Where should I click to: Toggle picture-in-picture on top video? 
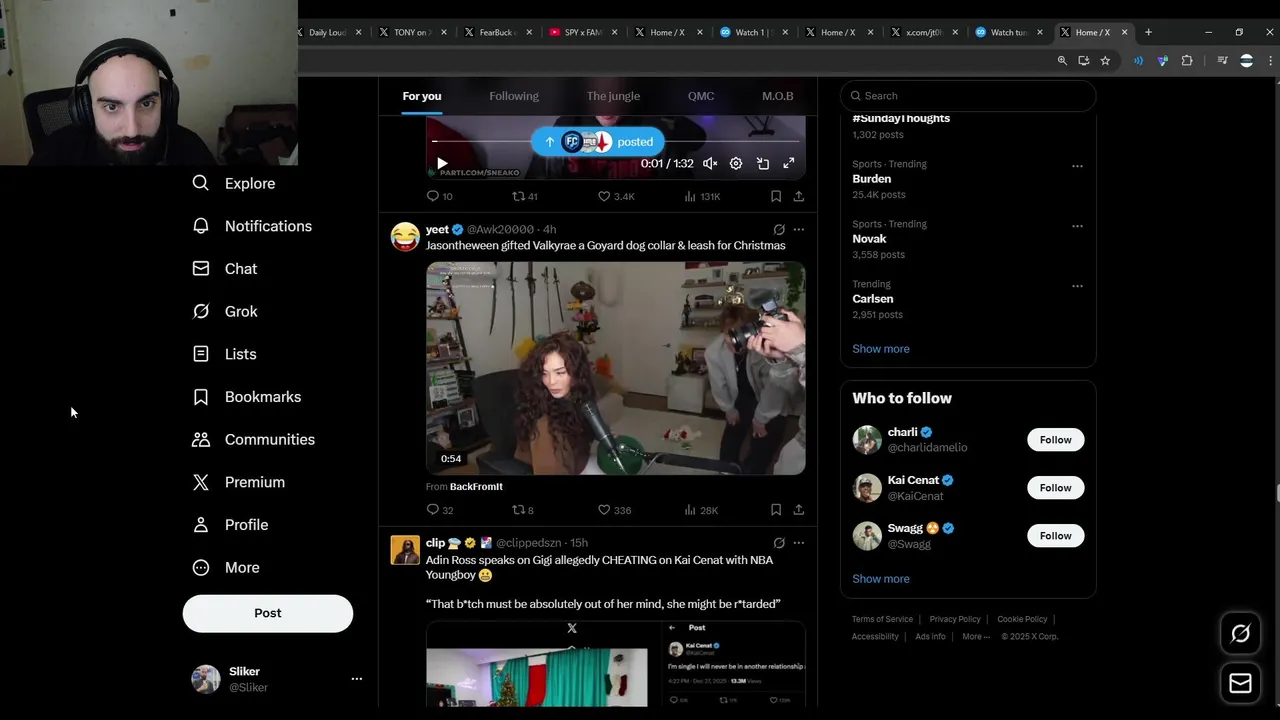[762, 163]
